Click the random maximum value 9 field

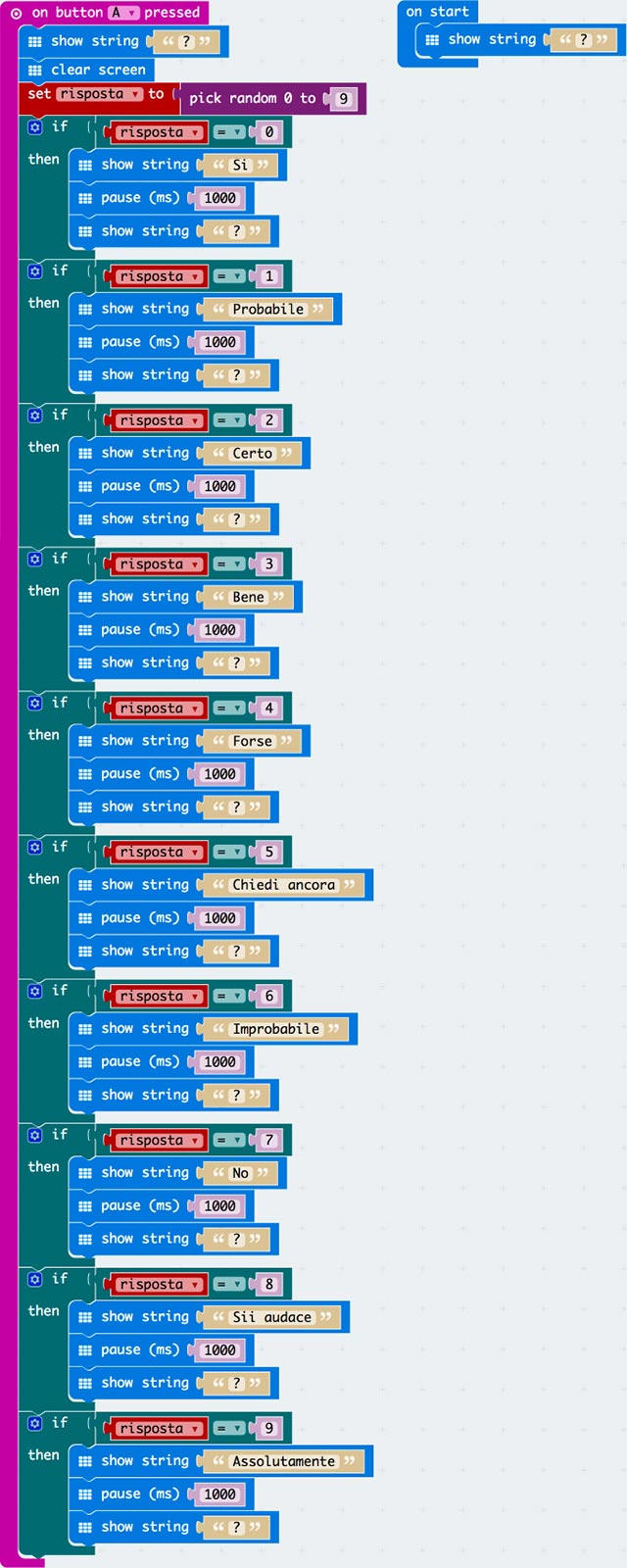pyautogui.click(x=343, y=99)
